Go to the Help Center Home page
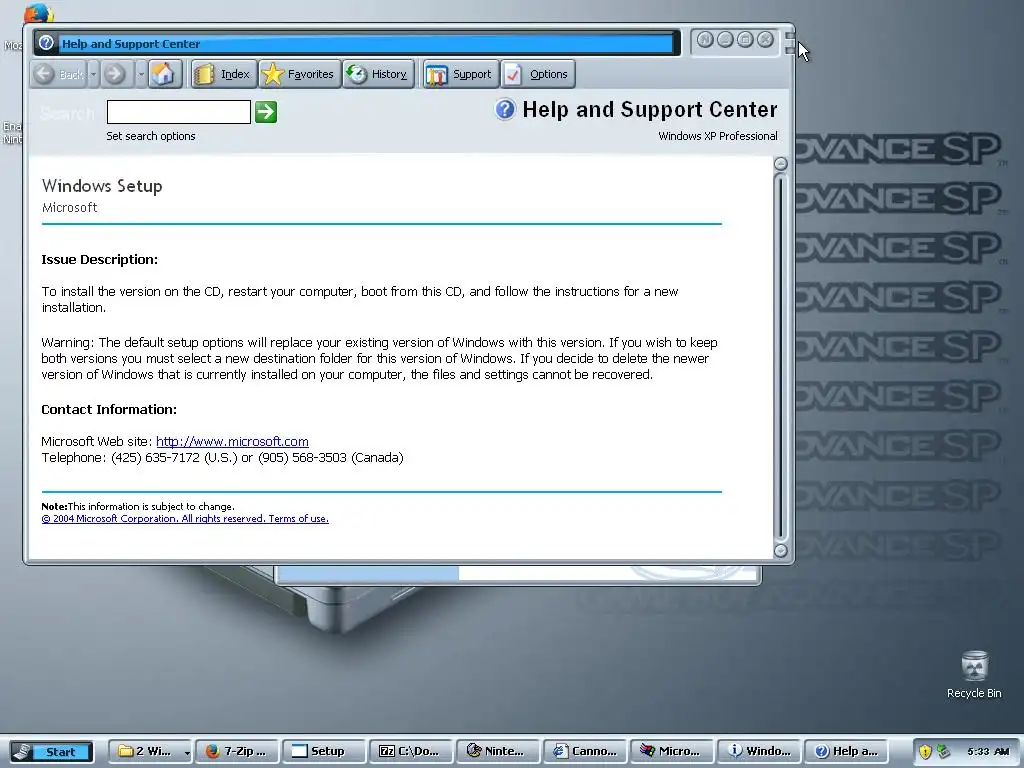The image size is (1024, 768). (x=164, y=74)
